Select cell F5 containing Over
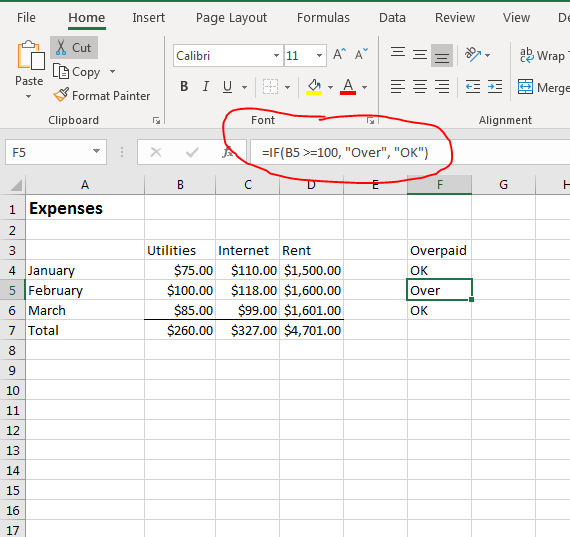570x537 pixels. tap(439, 290)
